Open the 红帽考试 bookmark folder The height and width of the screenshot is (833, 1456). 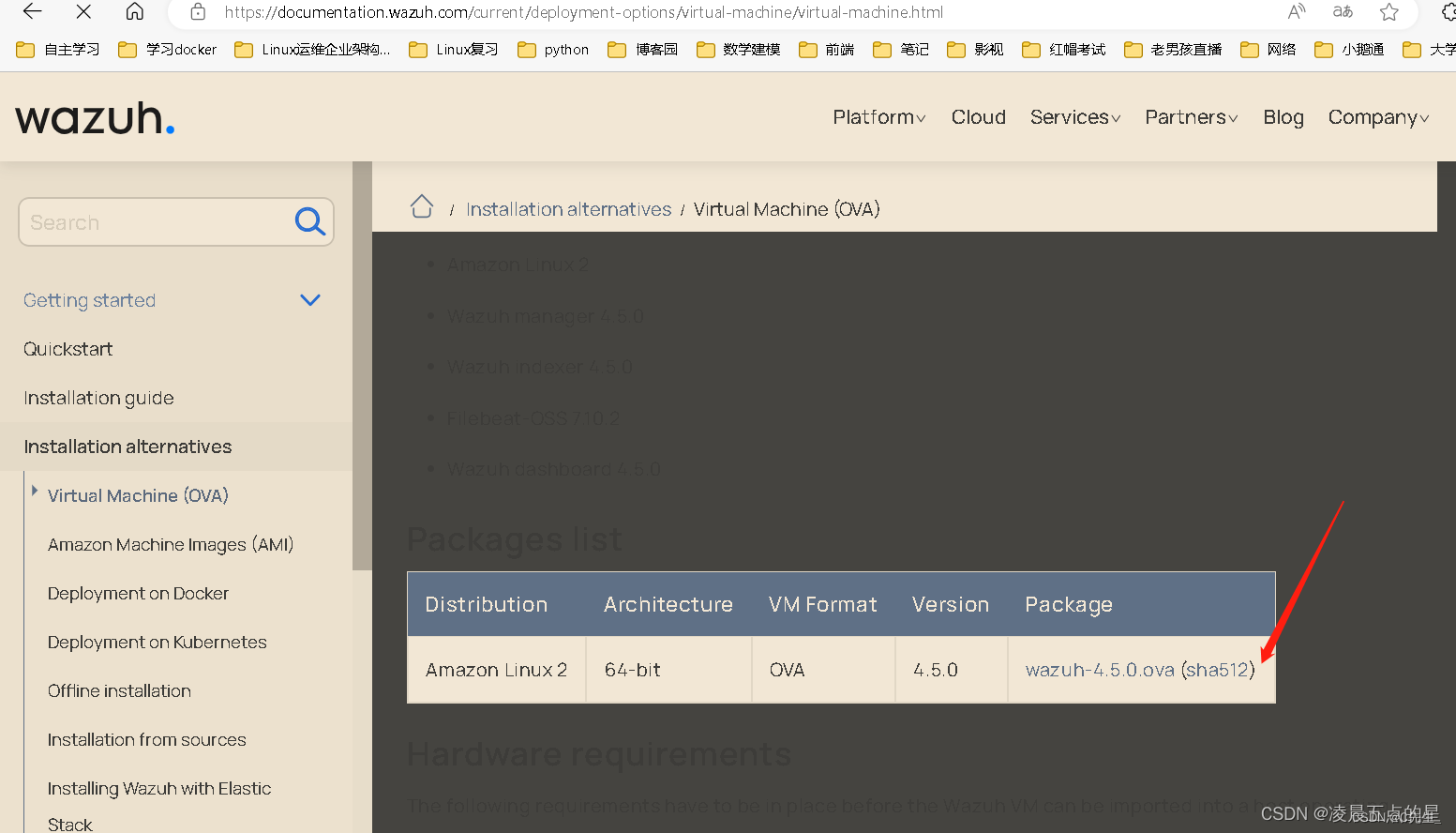pos(1064,50)
